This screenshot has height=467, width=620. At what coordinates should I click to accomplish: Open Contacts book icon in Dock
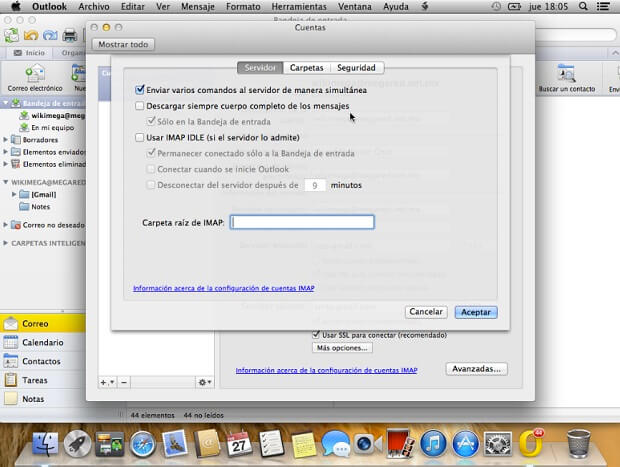click(207, 444)
